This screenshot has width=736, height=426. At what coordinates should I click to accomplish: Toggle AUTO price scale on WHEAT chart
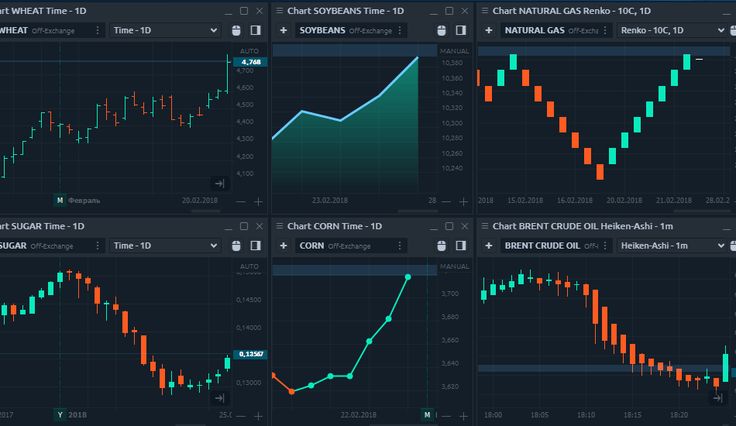(x=249, y=50)
